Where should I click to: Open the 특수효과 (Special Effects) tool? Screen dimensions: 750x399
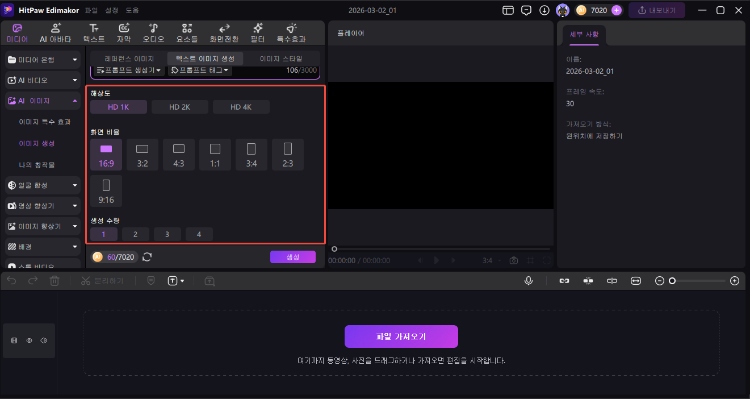point(291,33)
